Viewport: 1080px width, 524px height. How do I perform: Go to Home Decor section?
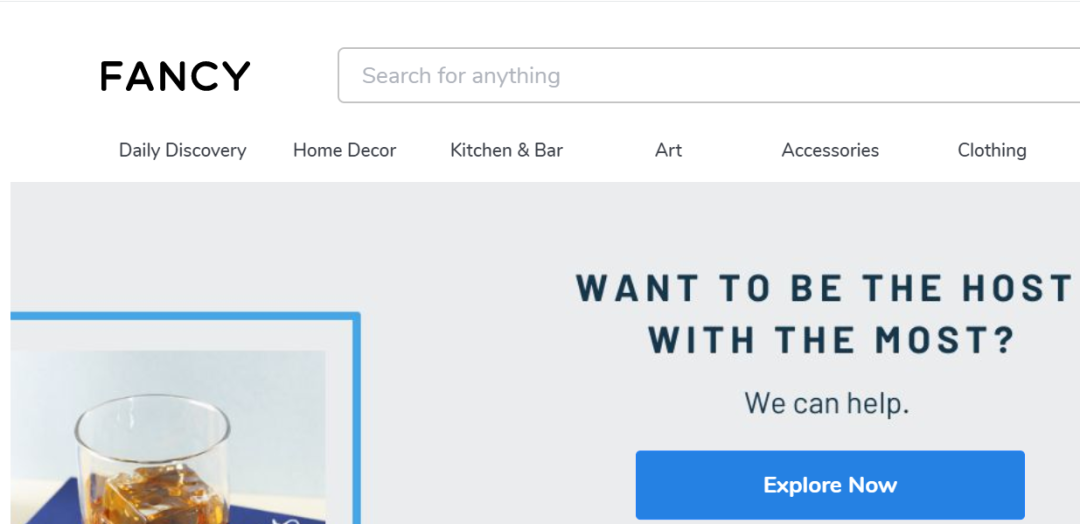tap(344, 150)
